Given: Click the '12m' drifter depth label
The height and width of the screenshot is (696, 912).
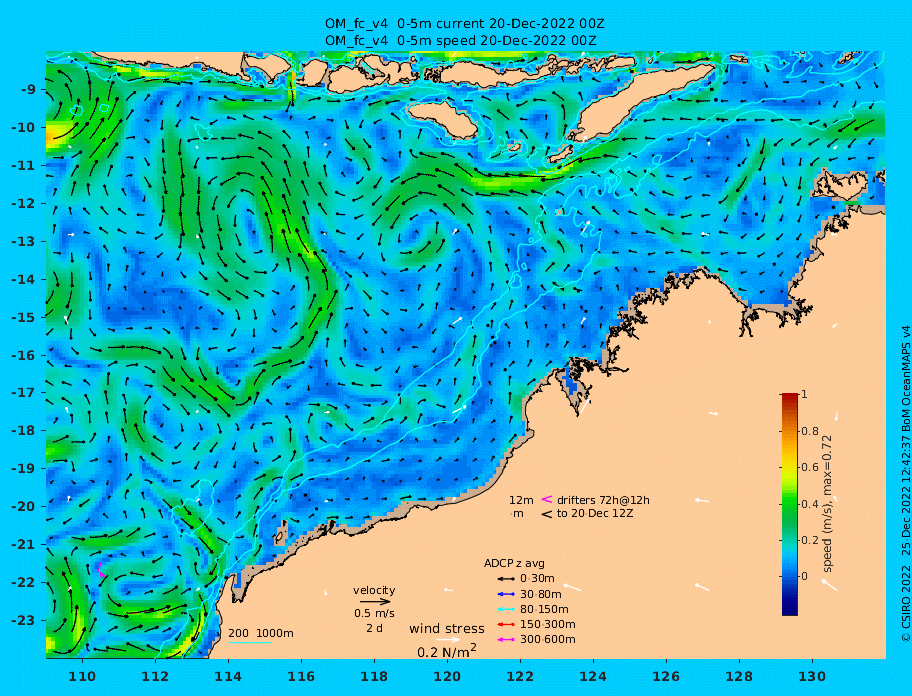Looking at the screenshot, I should pos(521,500).
